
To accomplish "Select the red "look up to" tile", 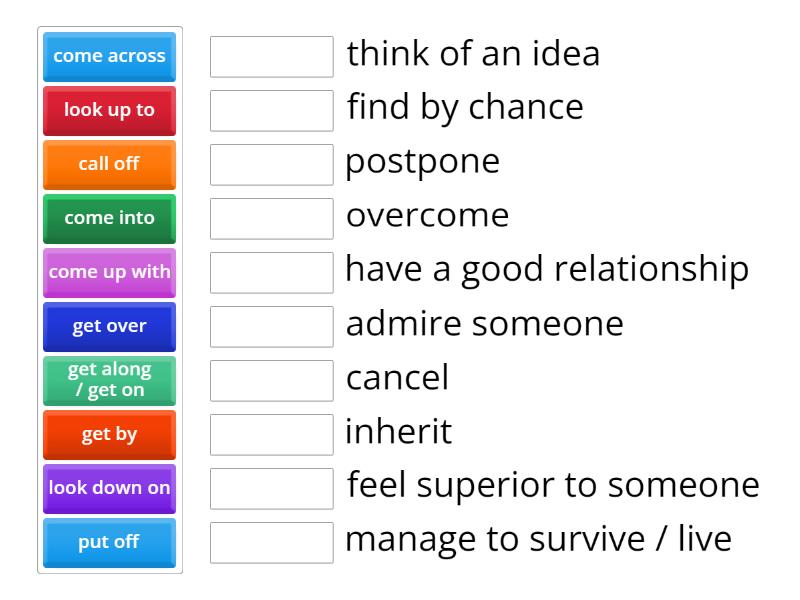I will [x=109, y=110].
